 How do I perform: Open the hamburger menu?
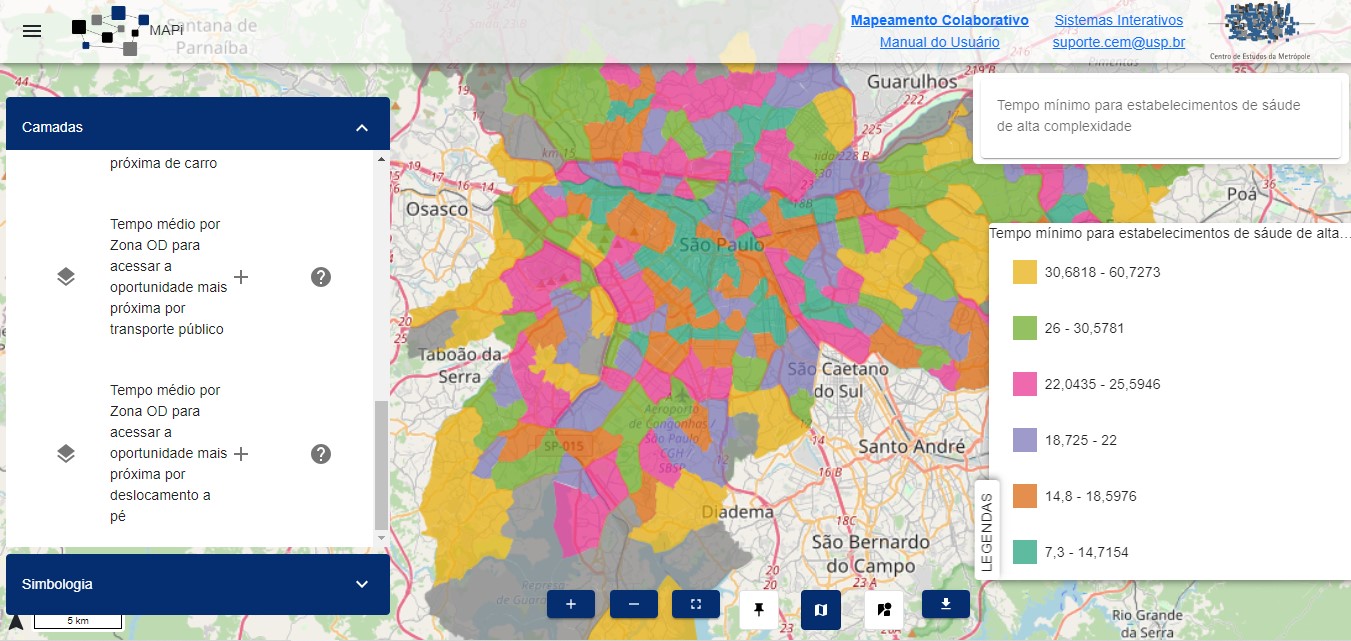pyautogui.click(x=32, y=30)
